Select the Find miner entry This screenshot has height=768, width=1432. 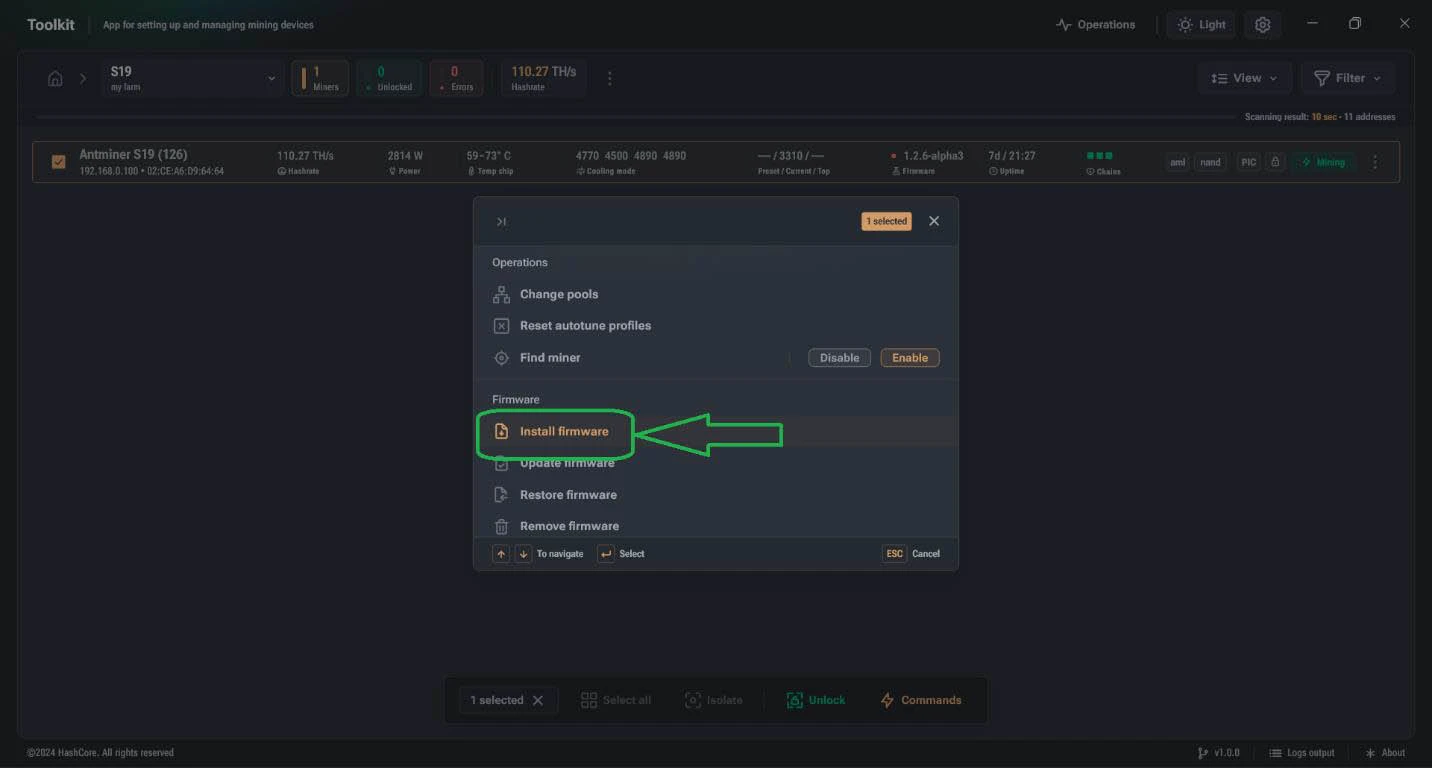pos(550,357)
